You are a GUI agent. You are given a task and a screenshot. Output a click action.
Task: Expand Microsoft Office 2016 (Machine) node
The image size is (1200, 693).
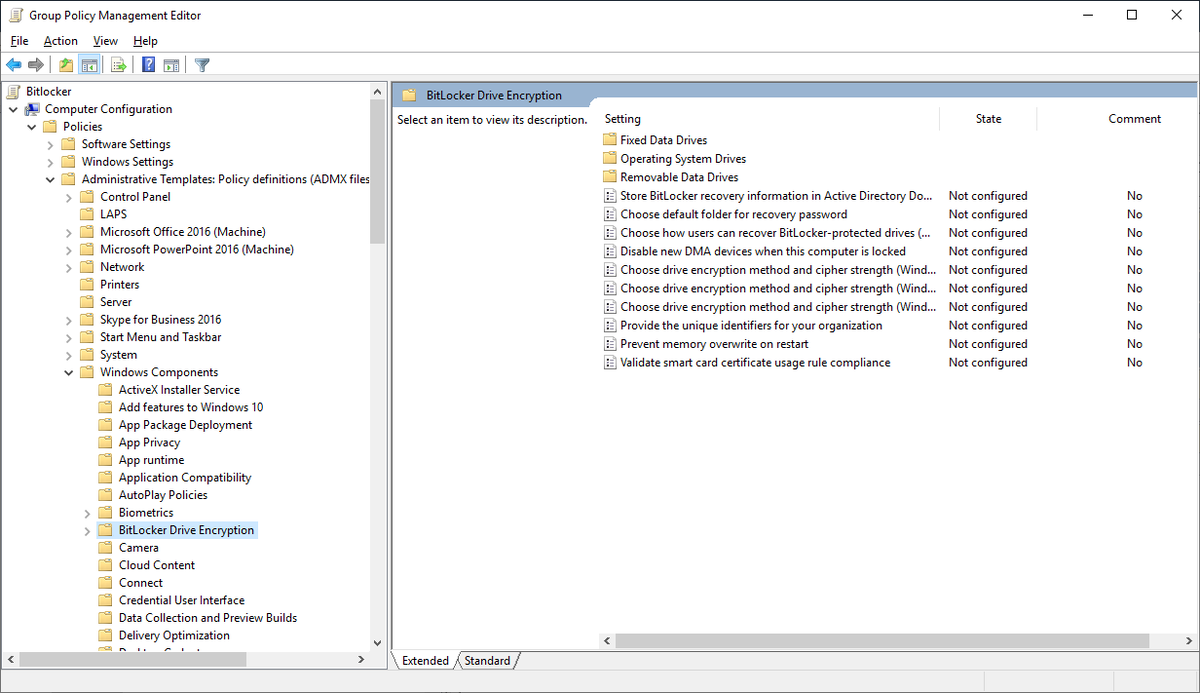(69, 232)
